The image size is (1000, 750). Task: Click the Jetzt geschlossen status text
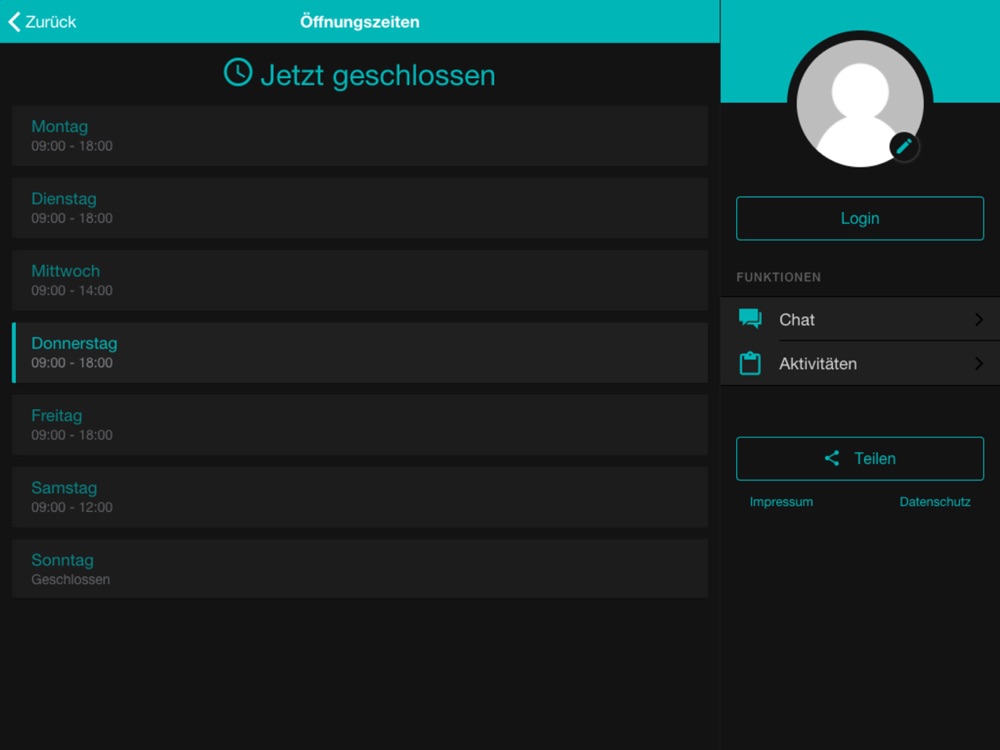[378, 75]
